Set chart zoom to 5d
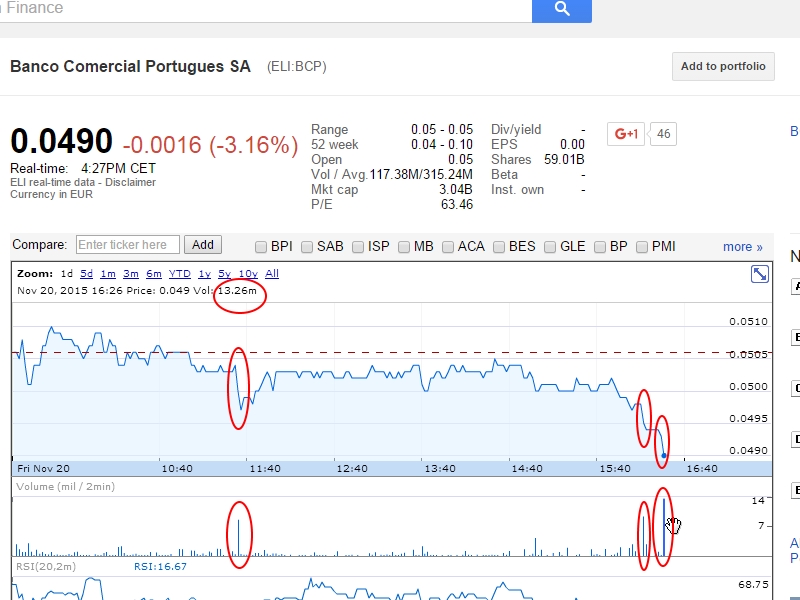The width and height of the screenshot is (800, 600). pos(86,274)
